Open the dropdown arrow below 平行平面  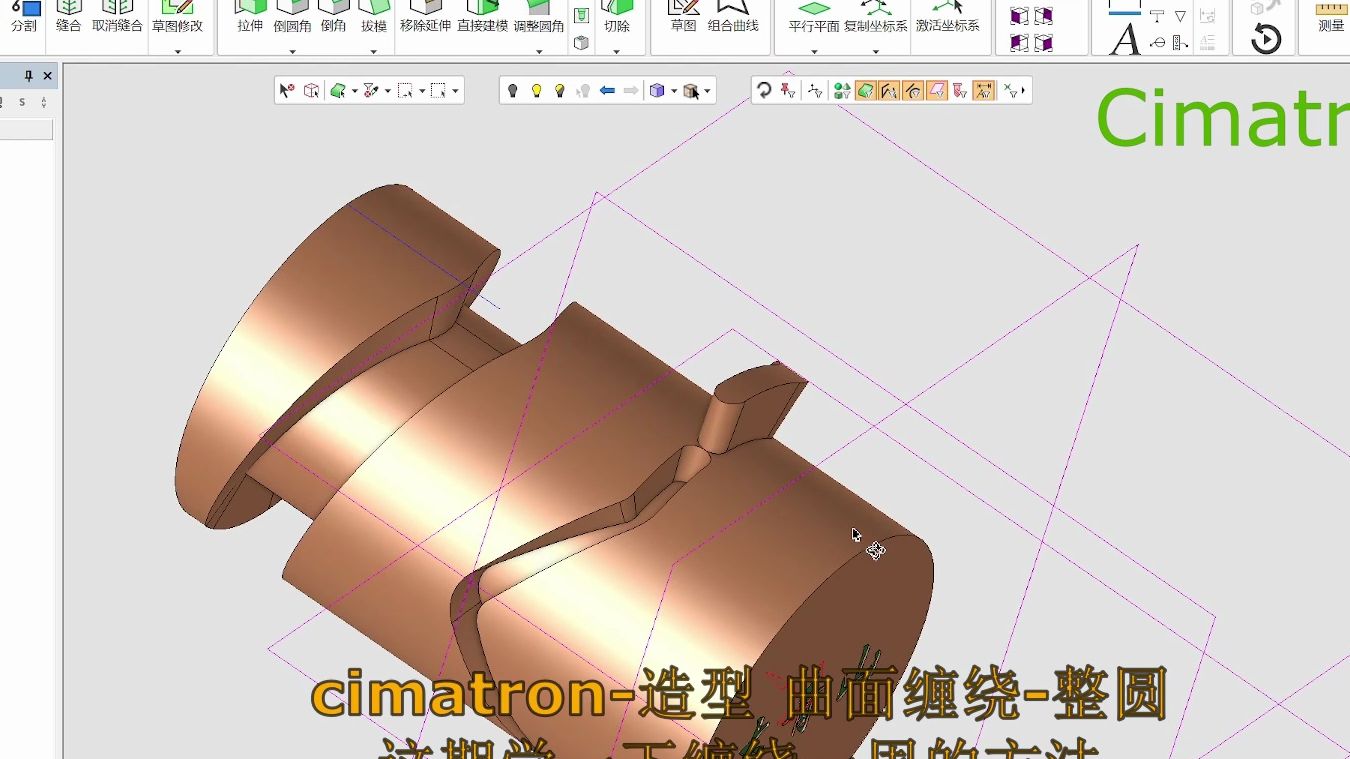tap(814, 51)
